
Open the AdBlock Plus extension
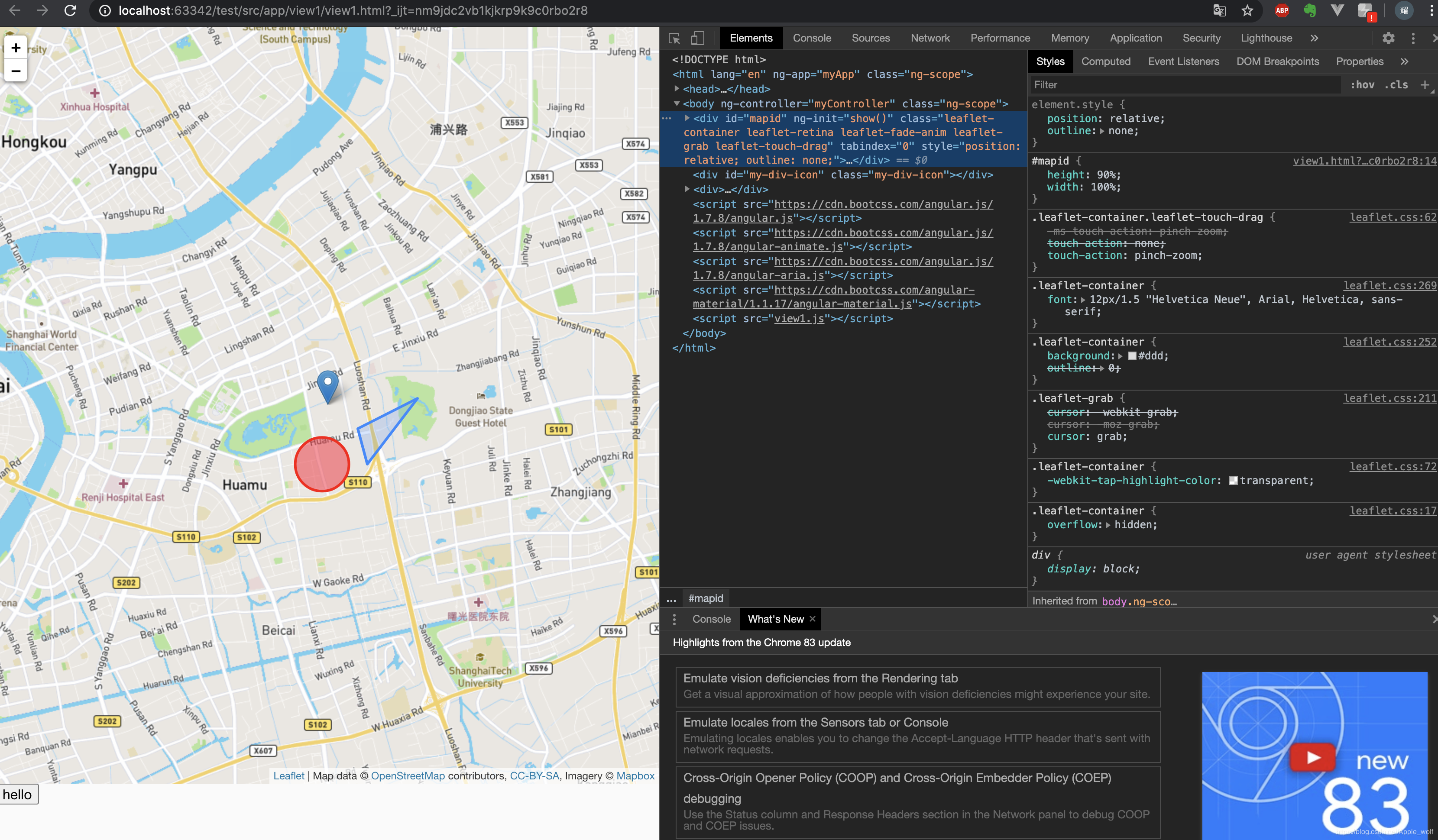click(x=1282, y=10)
